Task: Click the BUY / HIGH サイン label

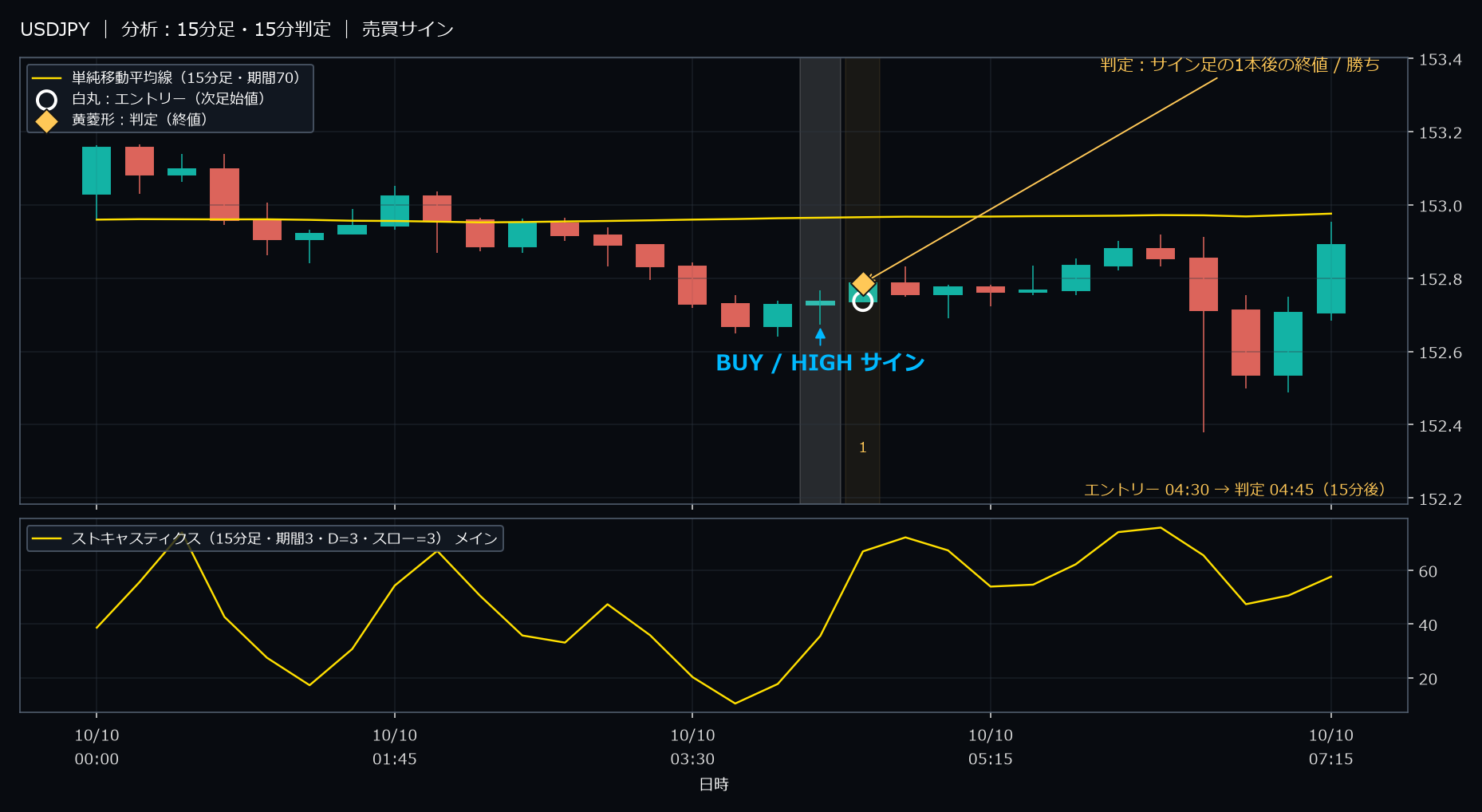Action: pos(820,363)
